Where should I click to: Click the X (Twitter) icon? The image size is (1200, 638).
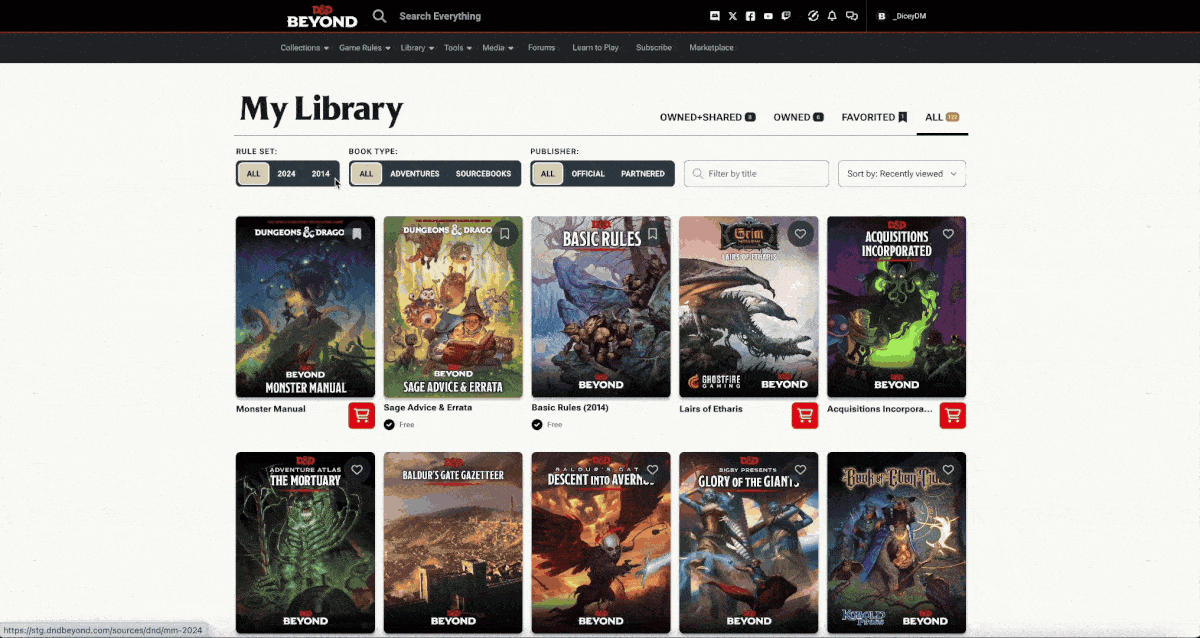point(733,16)
